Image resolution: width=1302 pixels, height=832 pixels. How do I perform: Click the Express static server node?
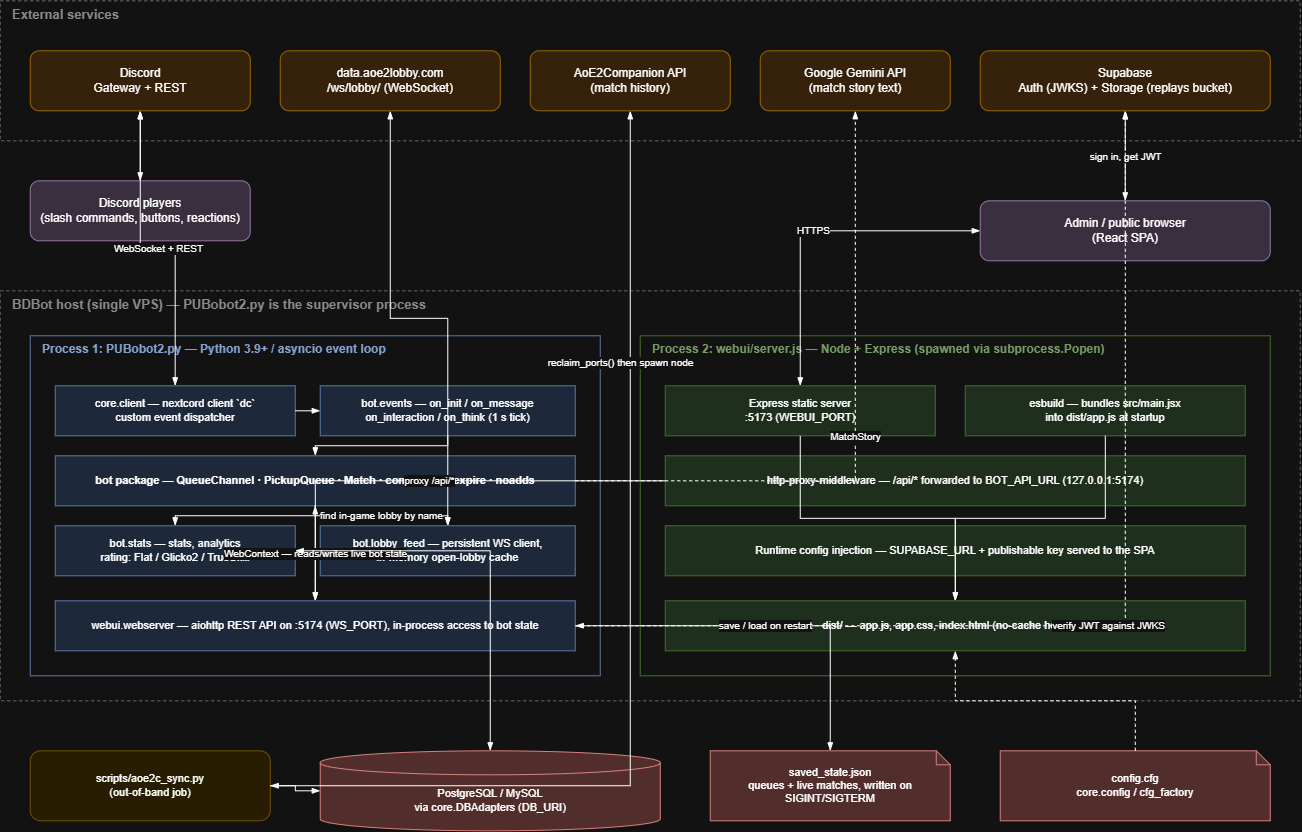tap(800, 410)
